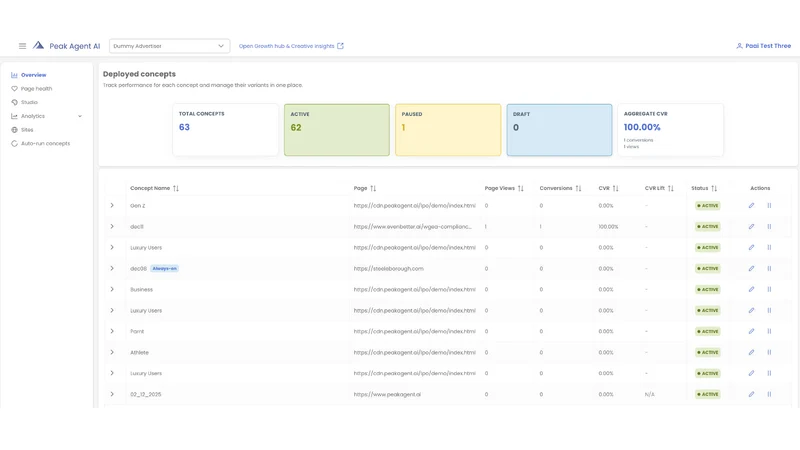
Task: Open the steeleborough.com page URL
Action: coord(389,268)
